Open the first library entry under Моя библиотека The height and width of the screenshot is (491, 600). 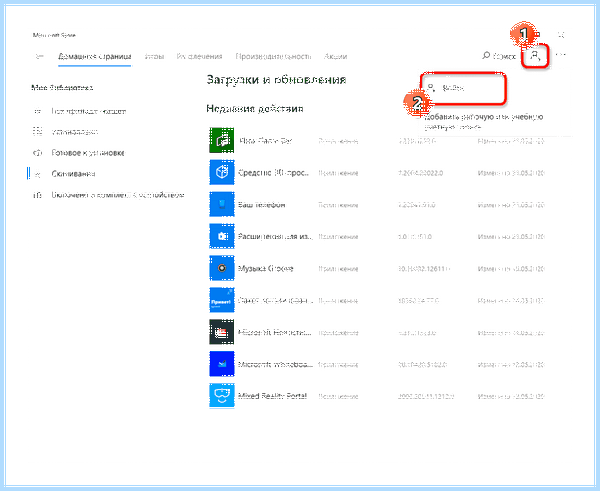pos(89,111)
